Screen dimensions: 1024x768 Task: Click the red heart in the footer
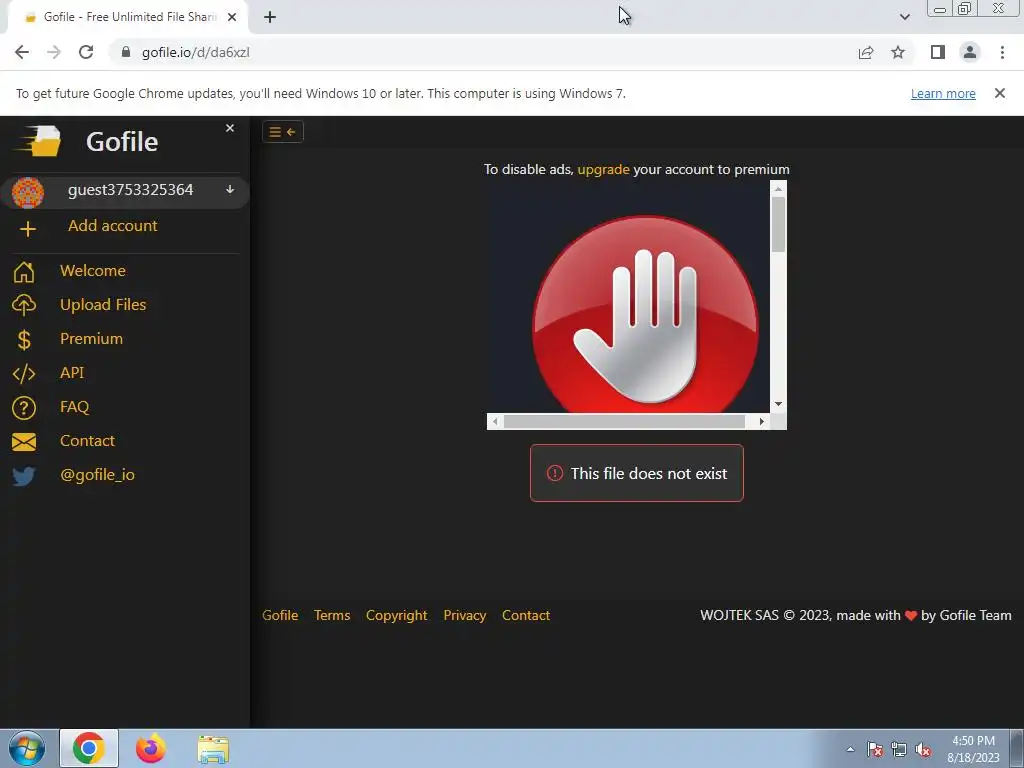(x=911, y=616)
